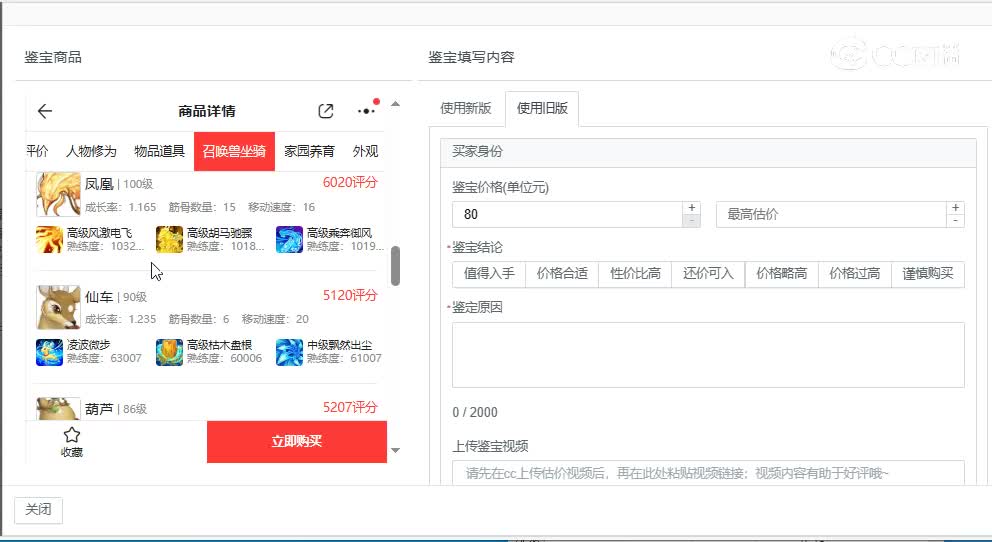Click the 鉴定原因 text area
992x542 pixels.
tap(708, 355)
